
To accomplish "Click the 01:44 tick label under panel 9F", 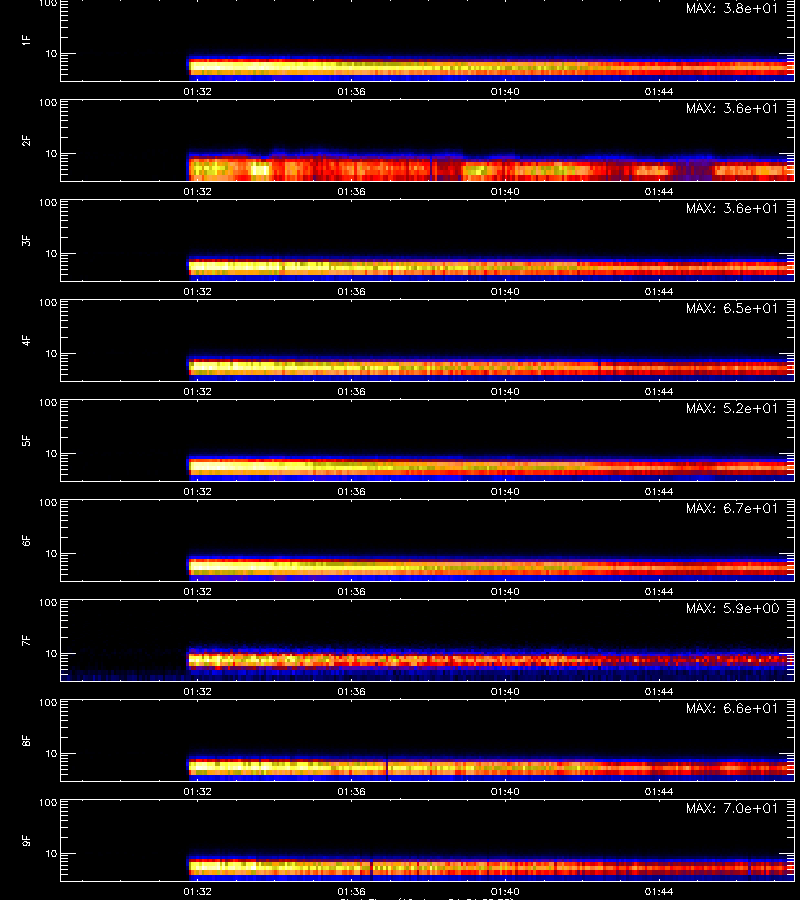I will 659,891.
